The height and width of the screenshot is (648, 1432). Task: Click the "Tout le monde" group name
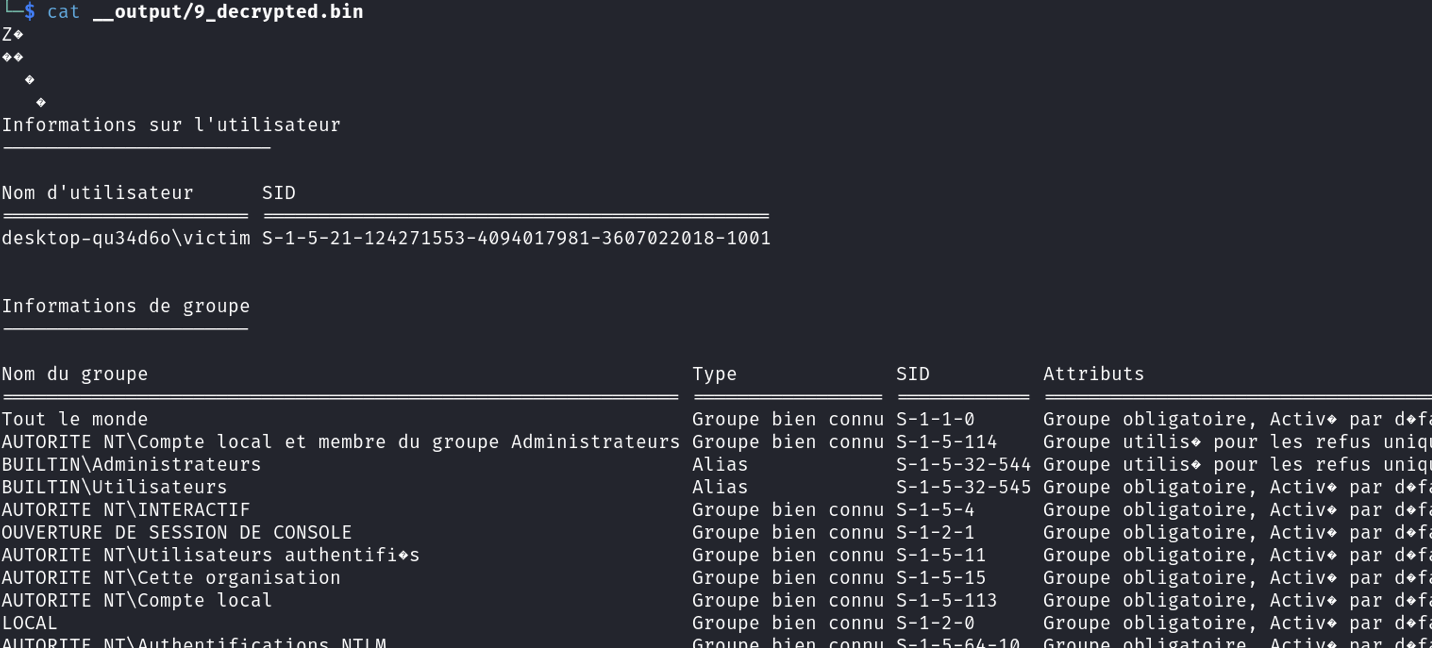tap(75, 419)
